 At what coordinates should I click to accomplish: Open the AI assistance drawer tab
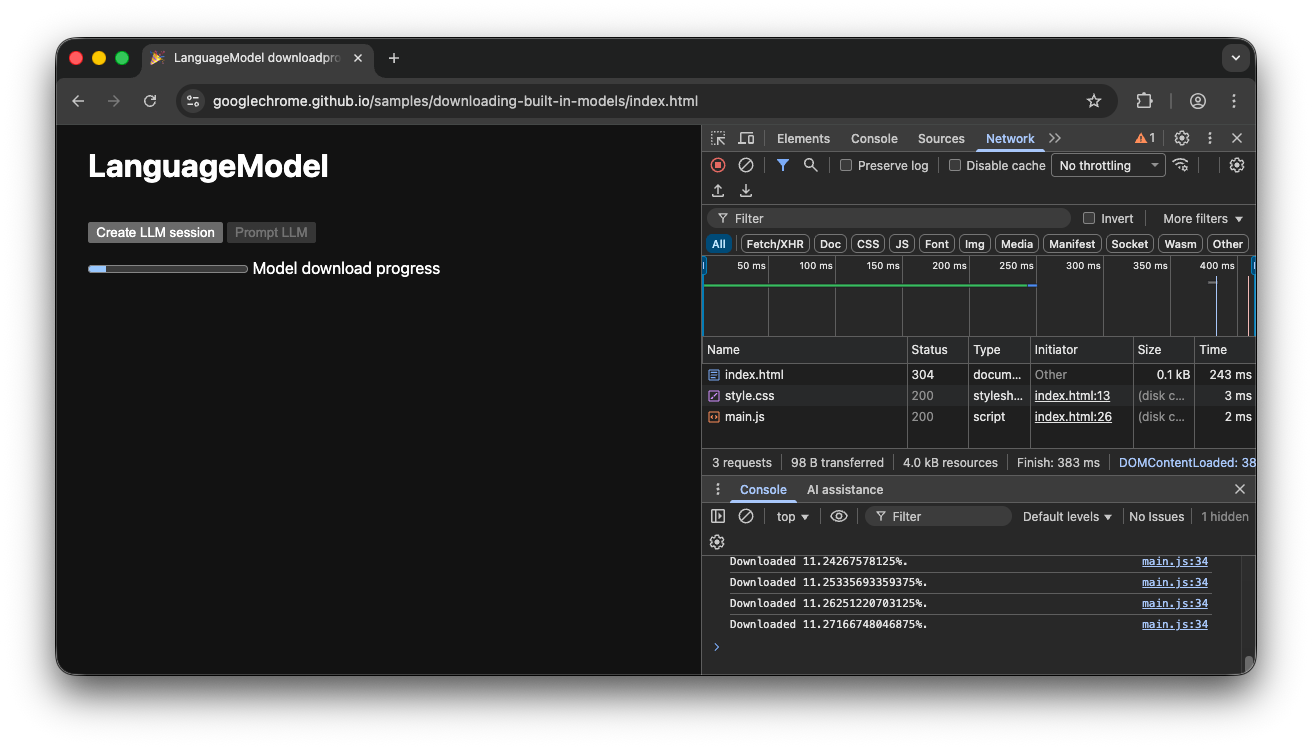[x=845, y=490]
